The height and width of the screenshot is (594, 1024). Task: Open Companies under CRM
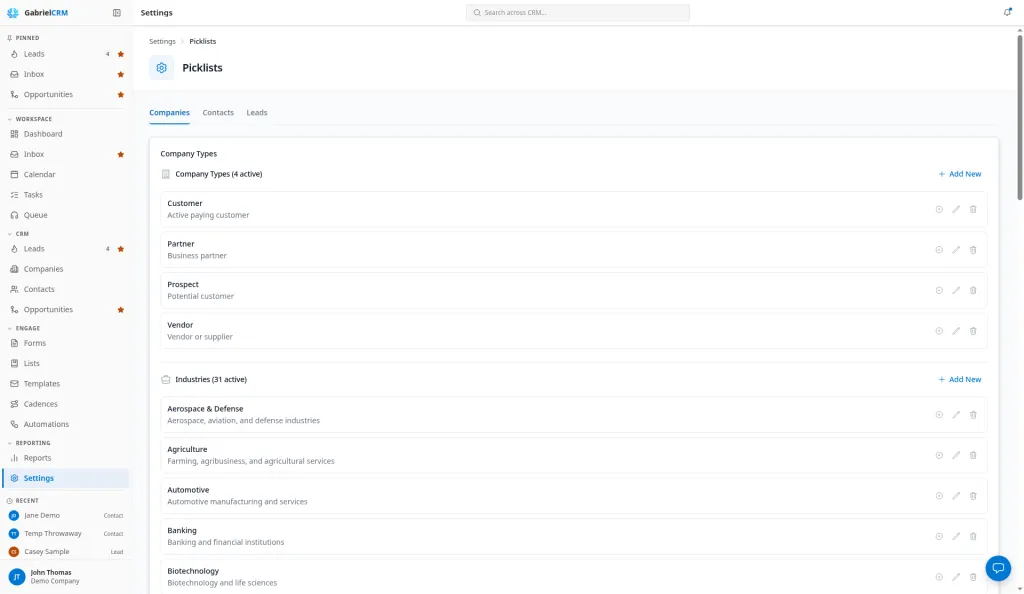tap(65, 269)
